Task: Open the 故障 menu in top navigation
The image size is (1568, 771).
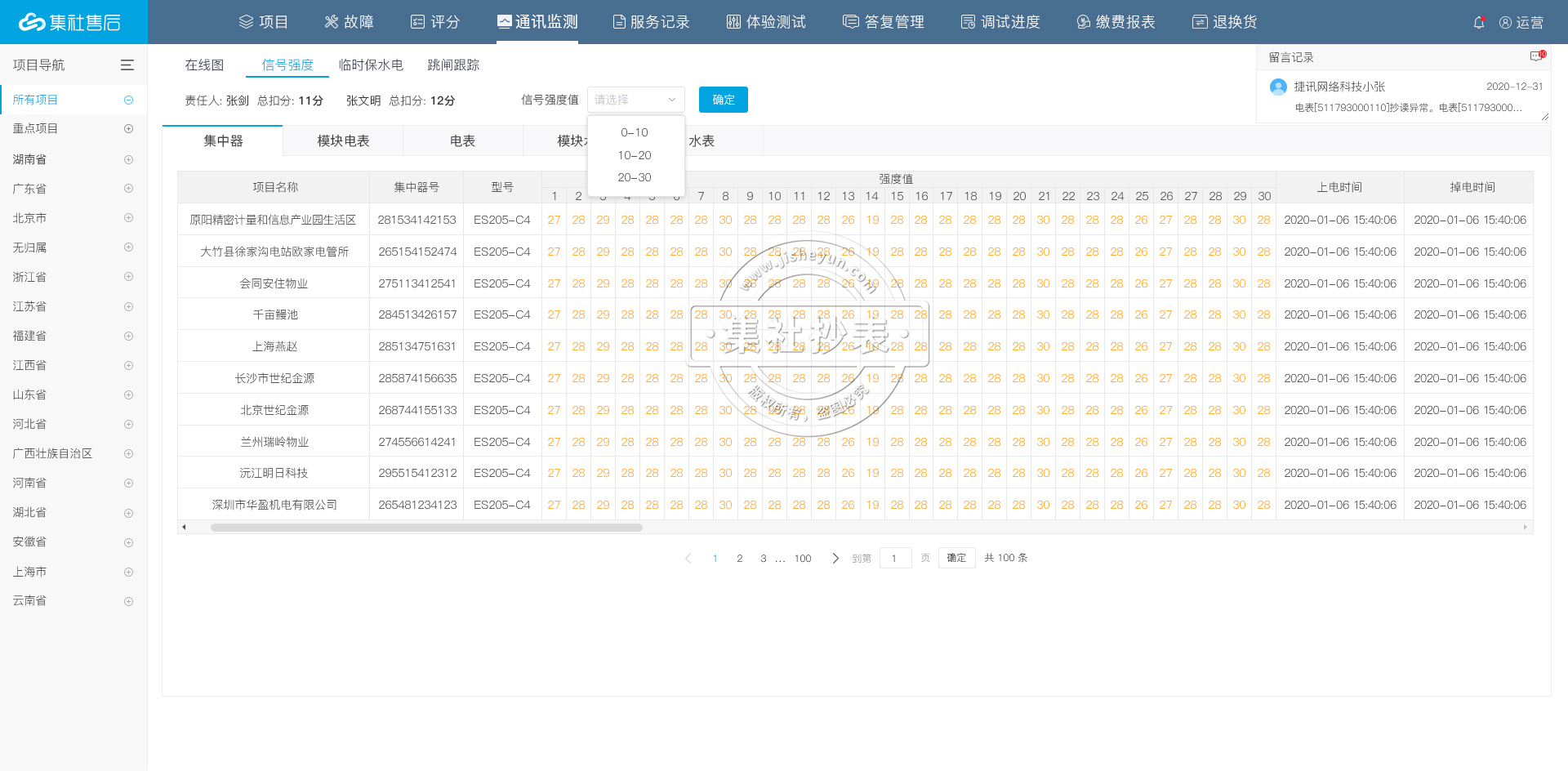Action: pos(349,22)
